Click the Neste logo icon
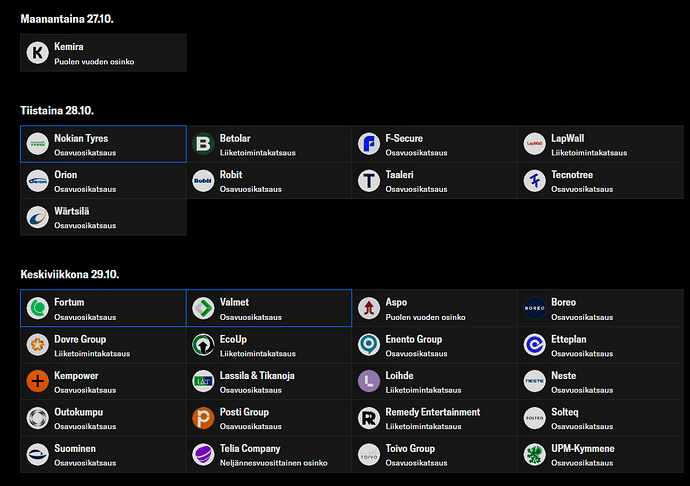The width and height of the screenshot is (690, 486). [535, 381]
